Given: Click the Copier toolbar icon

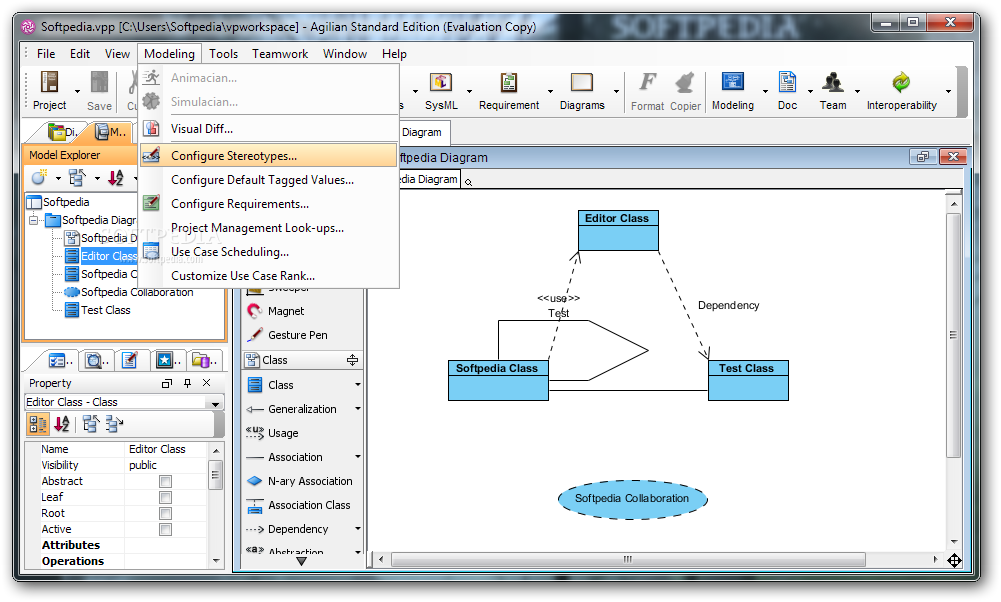Looking at the screenshot, I should tap(685, 91).
